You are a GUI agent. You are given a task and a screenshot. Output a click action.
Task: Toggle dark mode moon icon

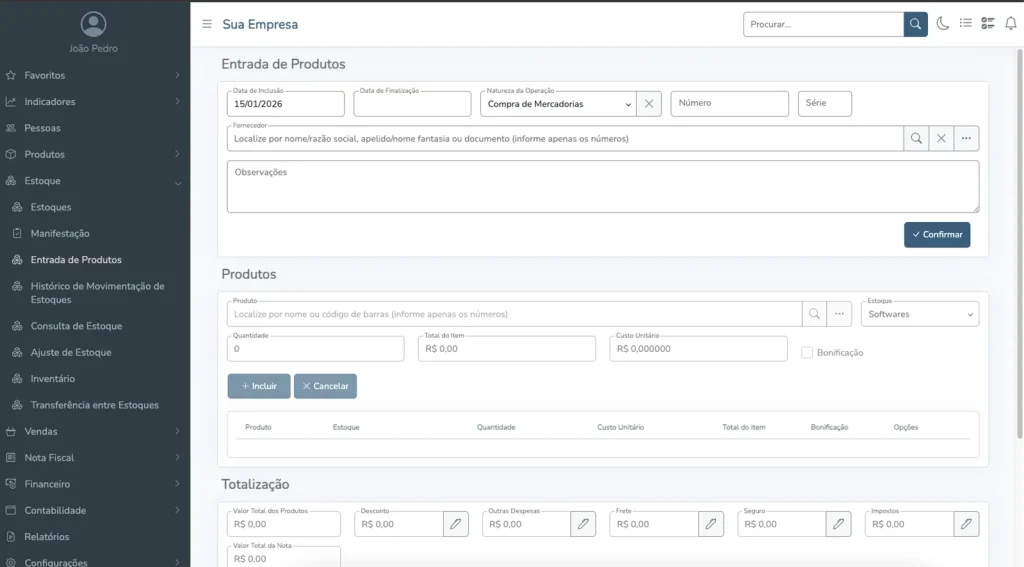[942, 24]
